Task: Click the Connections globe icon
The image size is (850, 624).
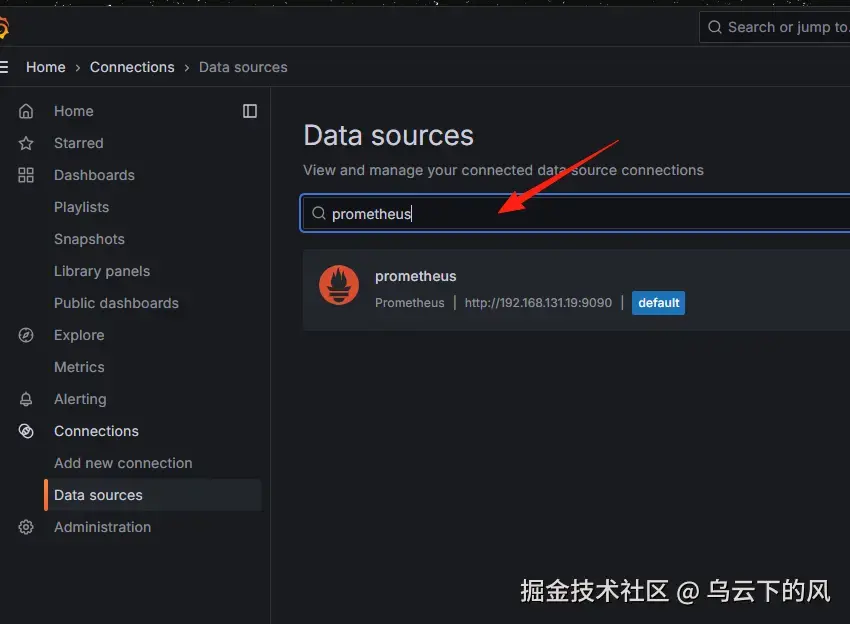Action: [26, 430]
